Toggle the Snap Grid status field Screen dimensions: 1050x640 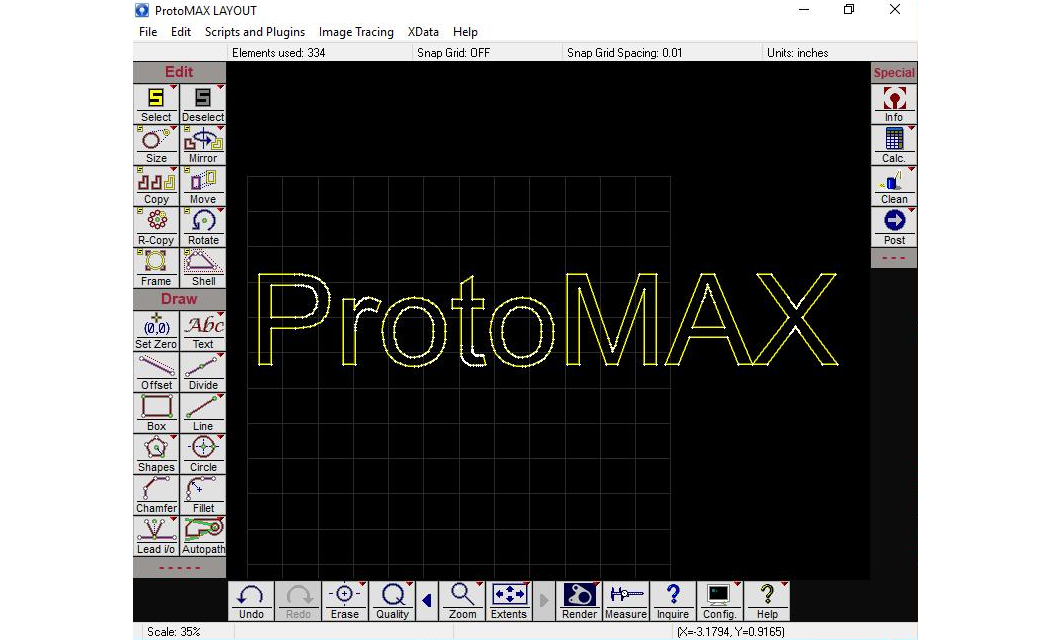[453, 53]
